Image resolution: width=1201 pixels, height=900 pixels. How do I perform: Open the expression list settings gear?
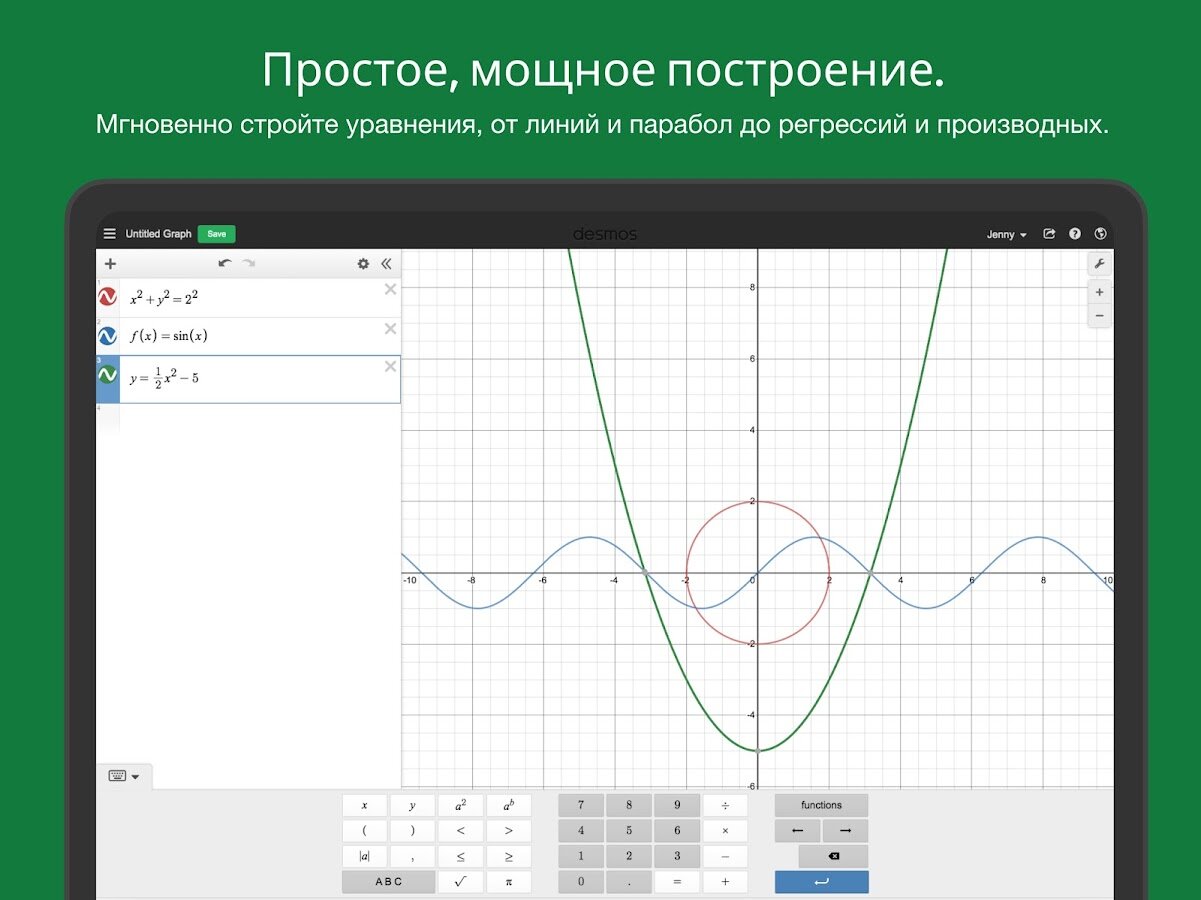362,263
